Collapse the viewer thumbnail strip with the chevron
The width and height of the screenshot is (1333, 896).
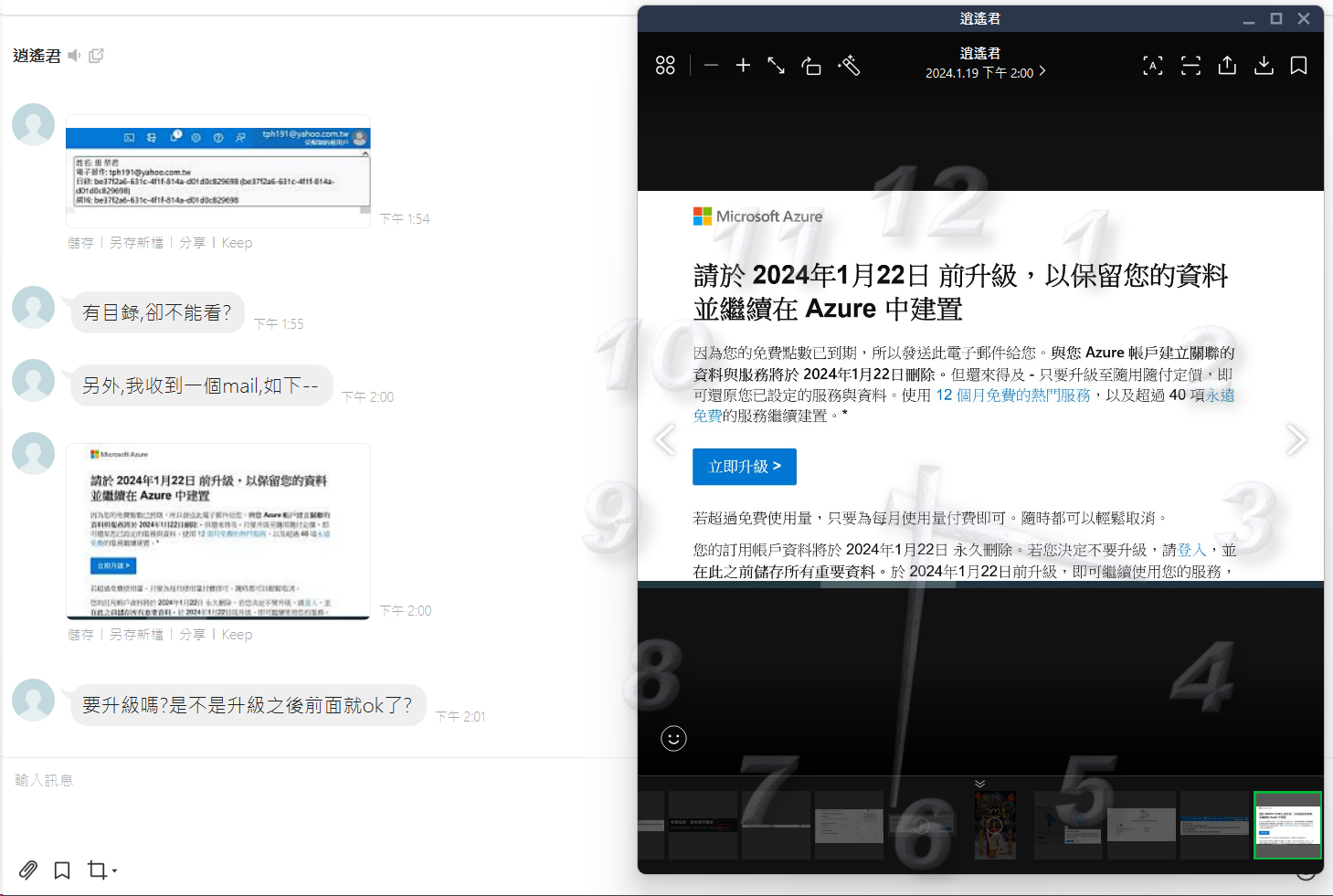979,784
